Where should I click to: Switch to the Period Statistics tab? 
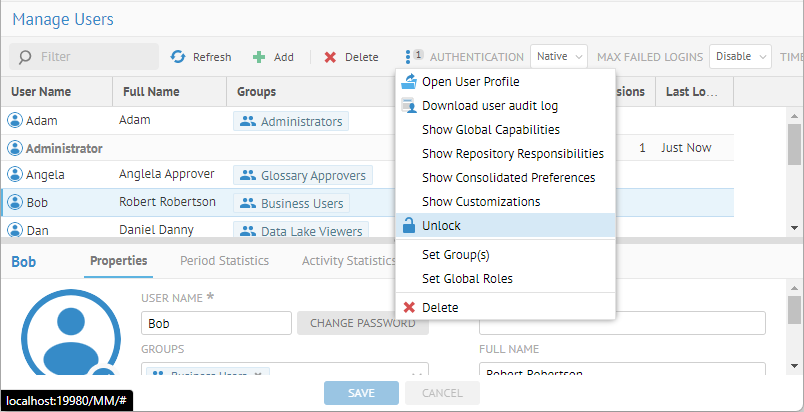(224, 261)
